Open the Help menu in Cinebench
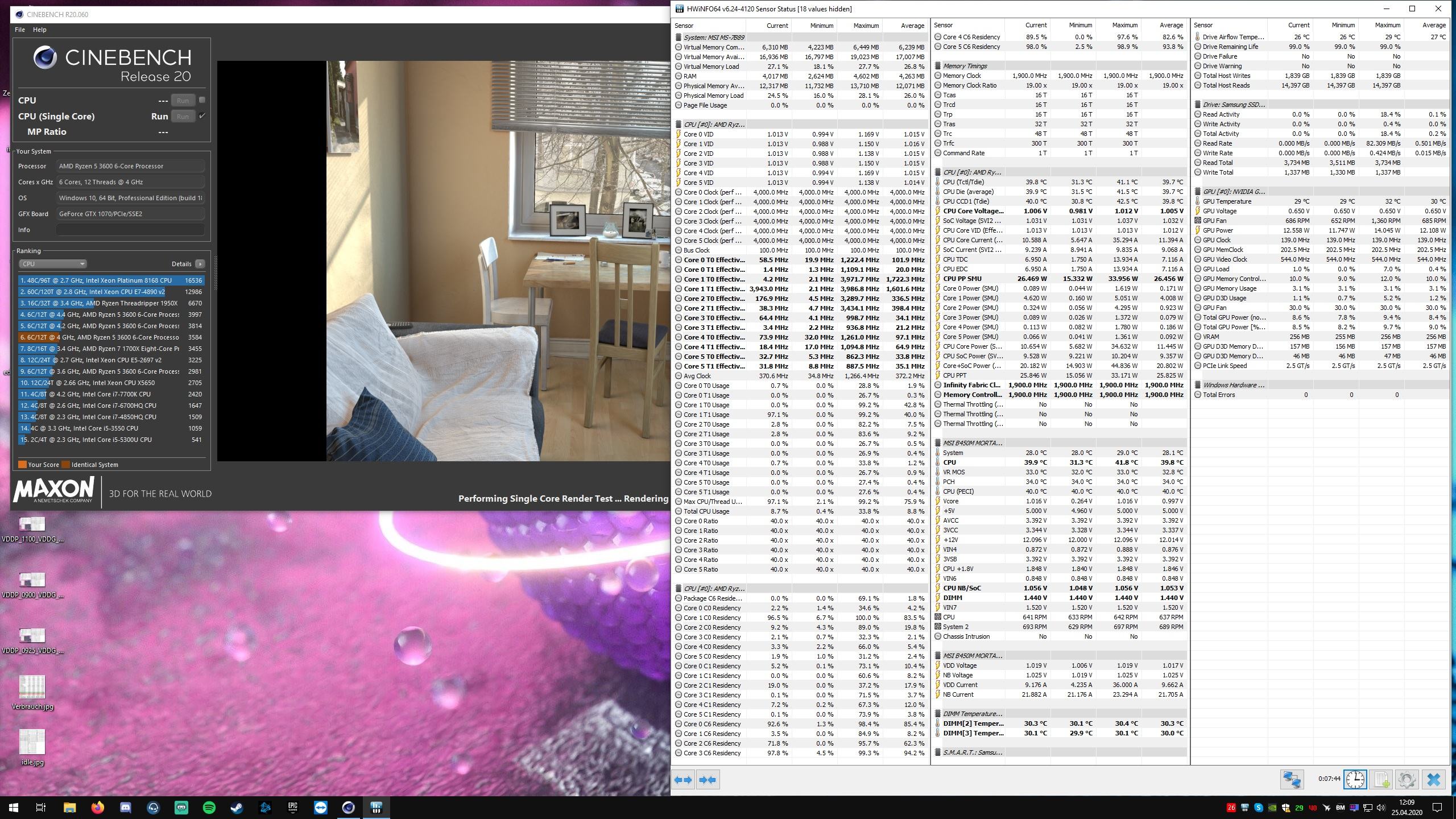 (x=40, y=30)
